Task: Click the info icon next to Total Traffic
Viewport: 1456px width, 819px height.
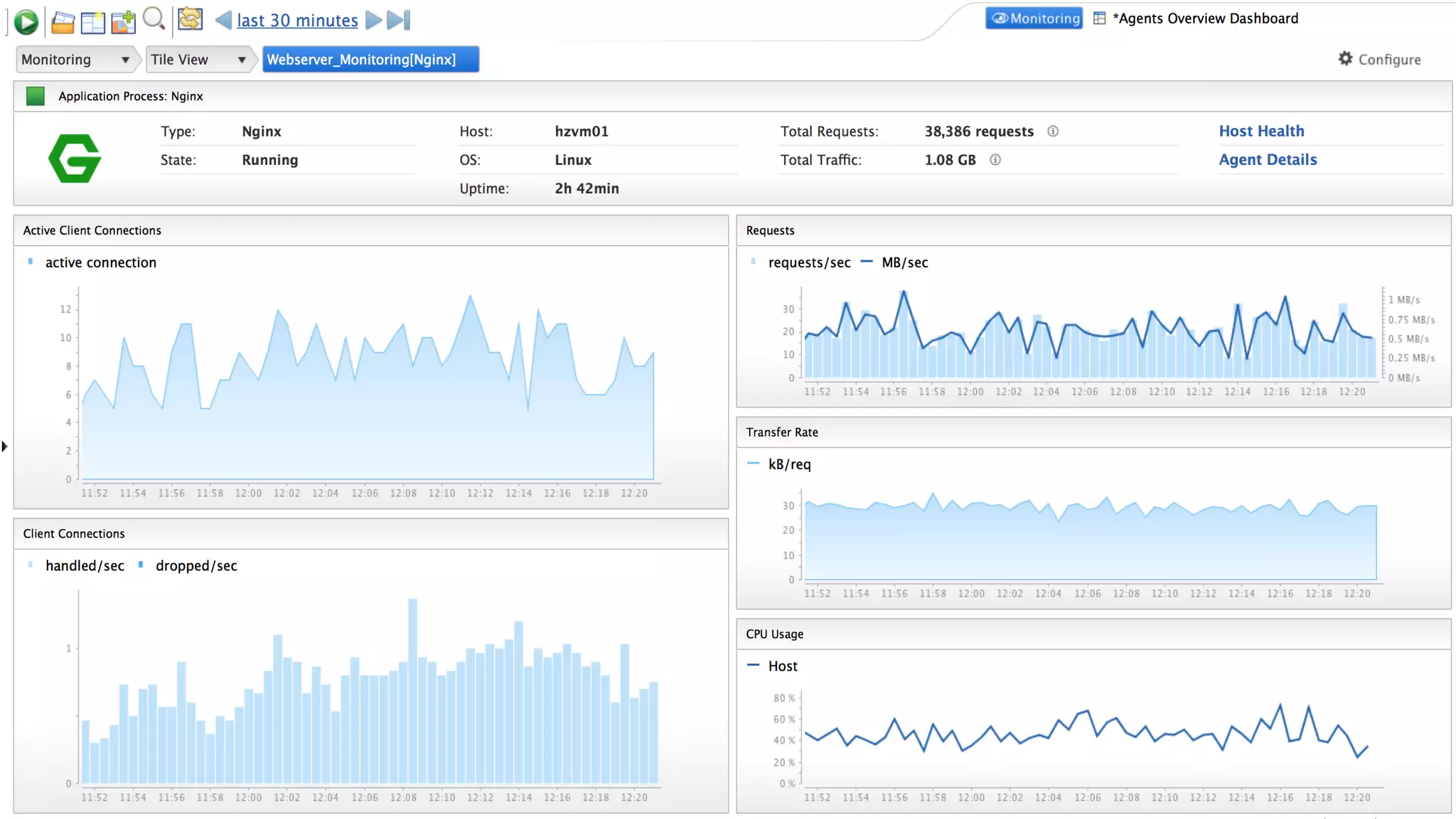Action: click(x=995, y=160)
